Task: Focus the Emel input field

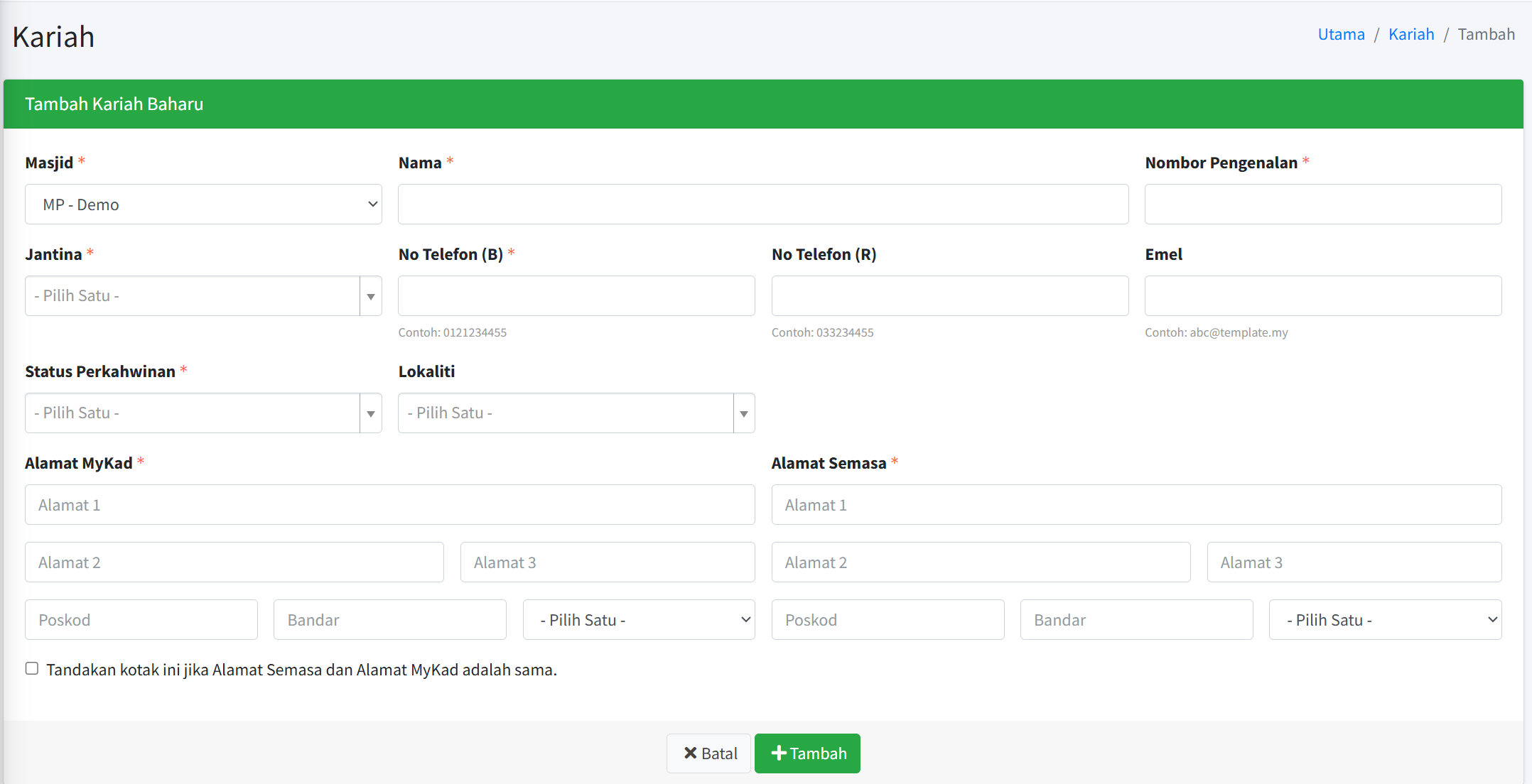Action: tap(1323, 296)
